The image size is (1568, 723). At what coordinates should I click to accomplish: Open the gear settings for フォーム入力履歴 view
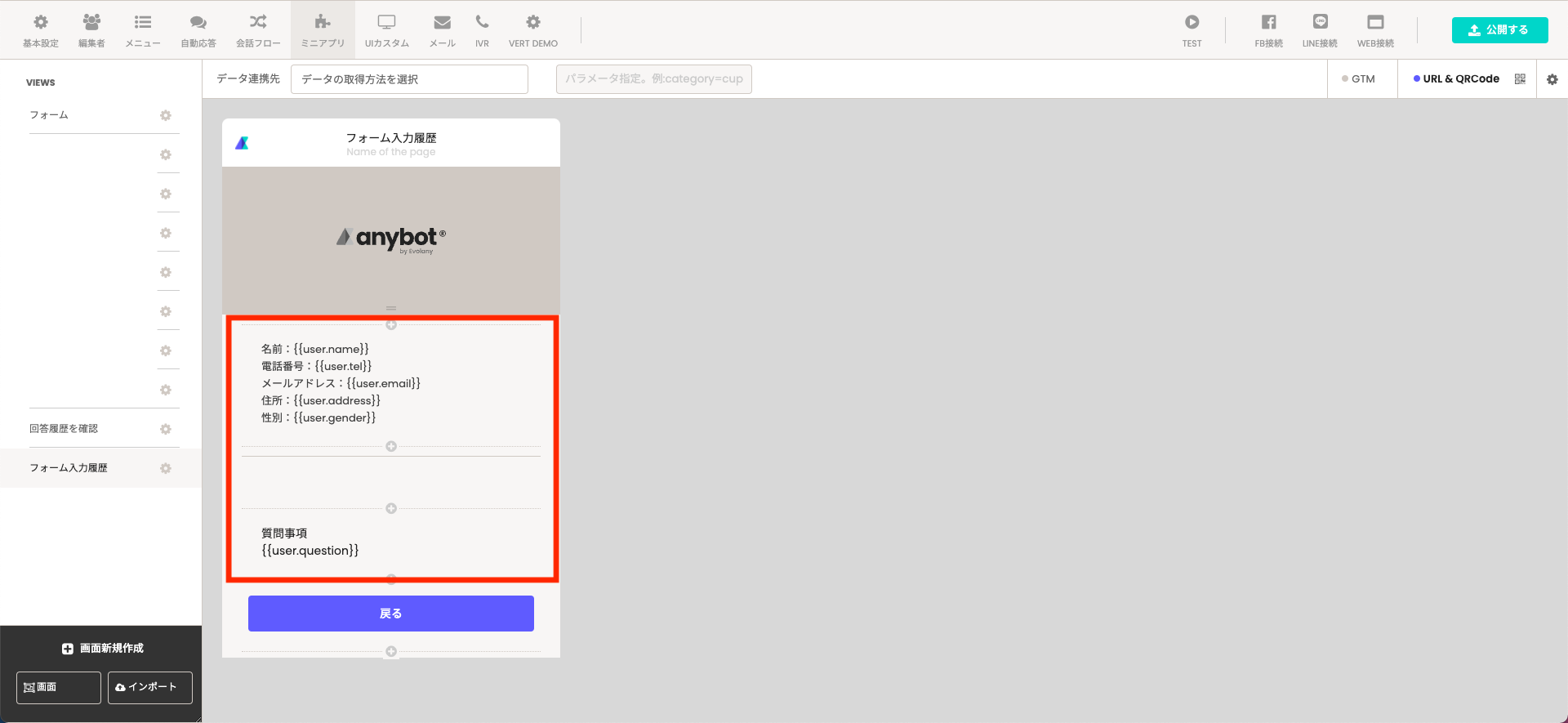166,468
